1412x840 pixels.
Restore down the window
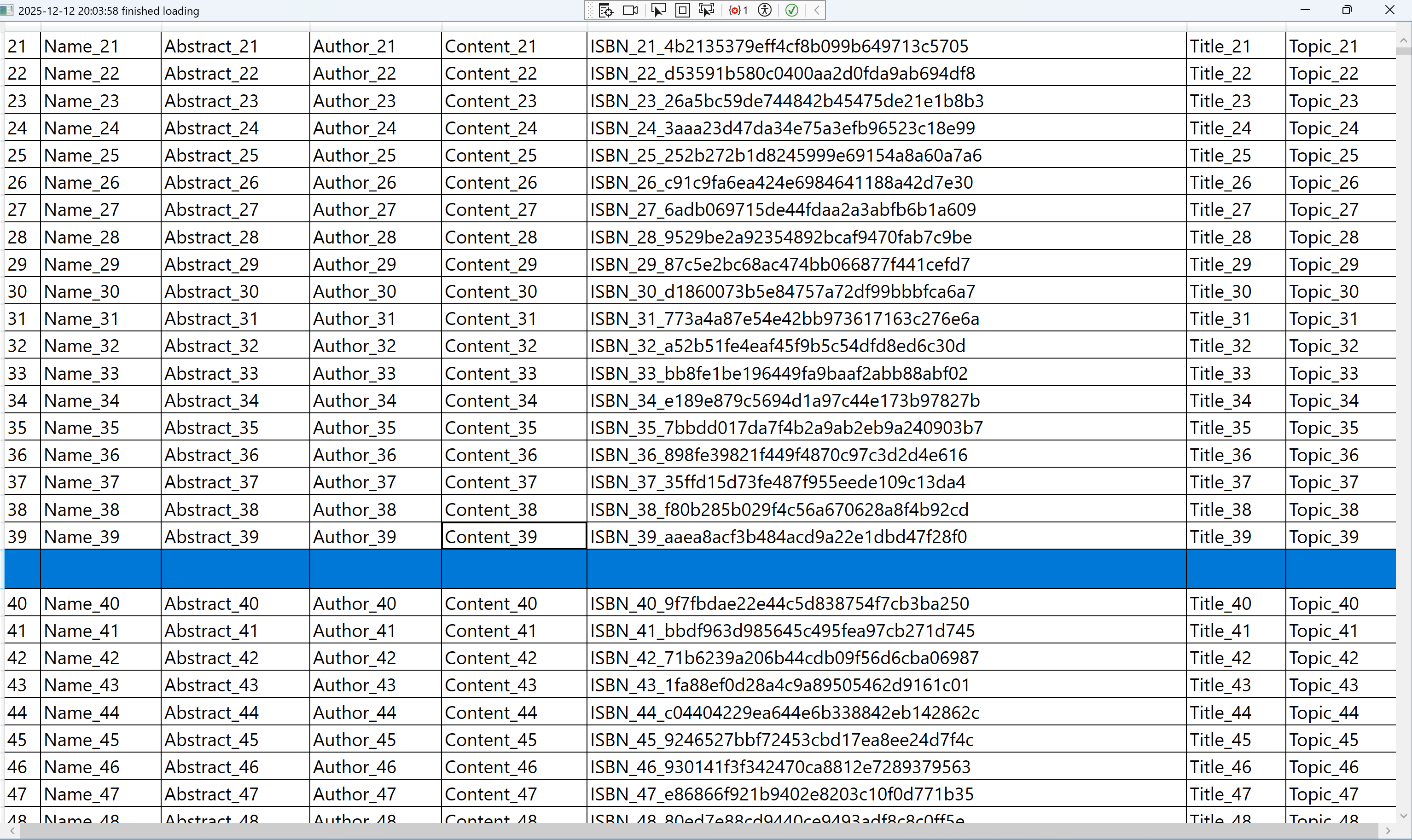(1347, 10)
